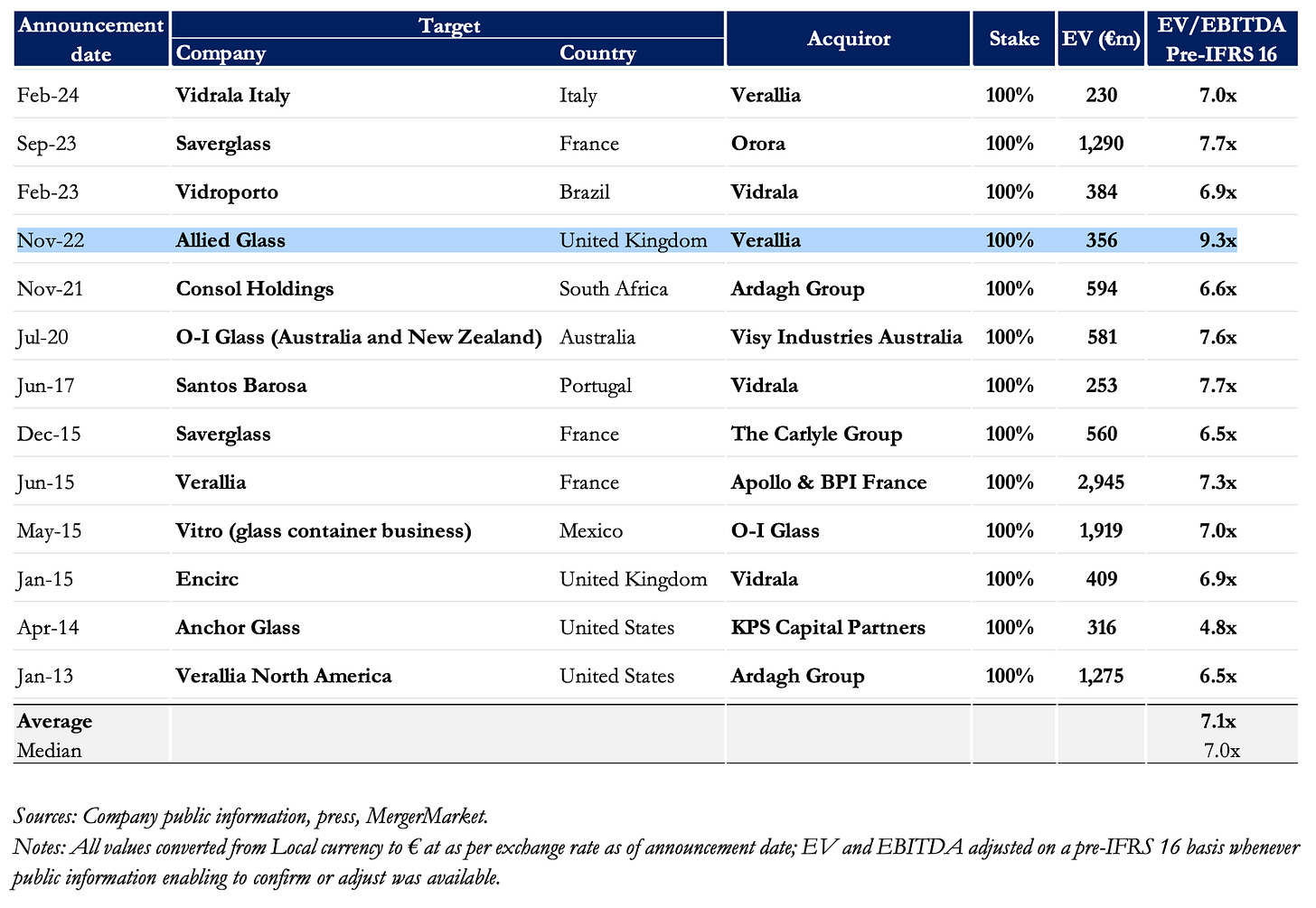Click EV value '230'
The image size is (1316, 908).
[x=1102, y=95]
